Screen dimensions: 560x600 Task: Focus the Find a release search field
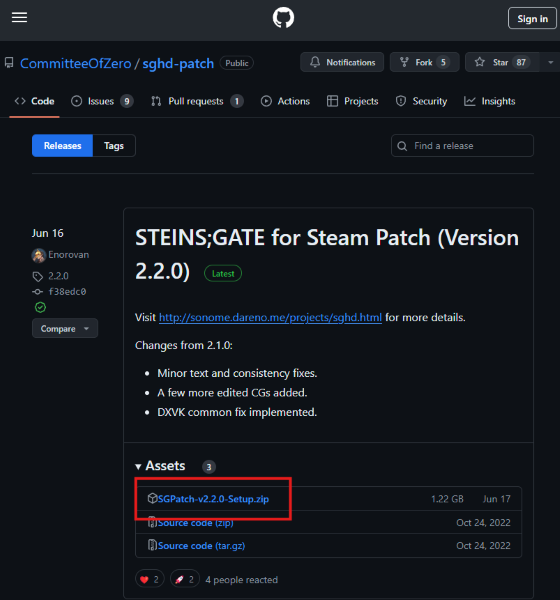coord(462,145)
